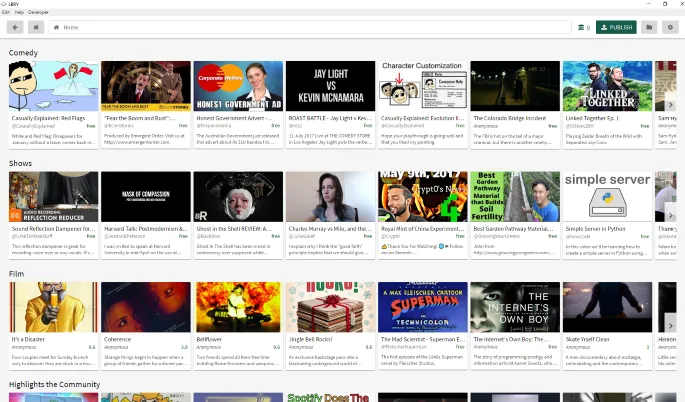Click title "Royal Mint of China Experiment..."

422,229
